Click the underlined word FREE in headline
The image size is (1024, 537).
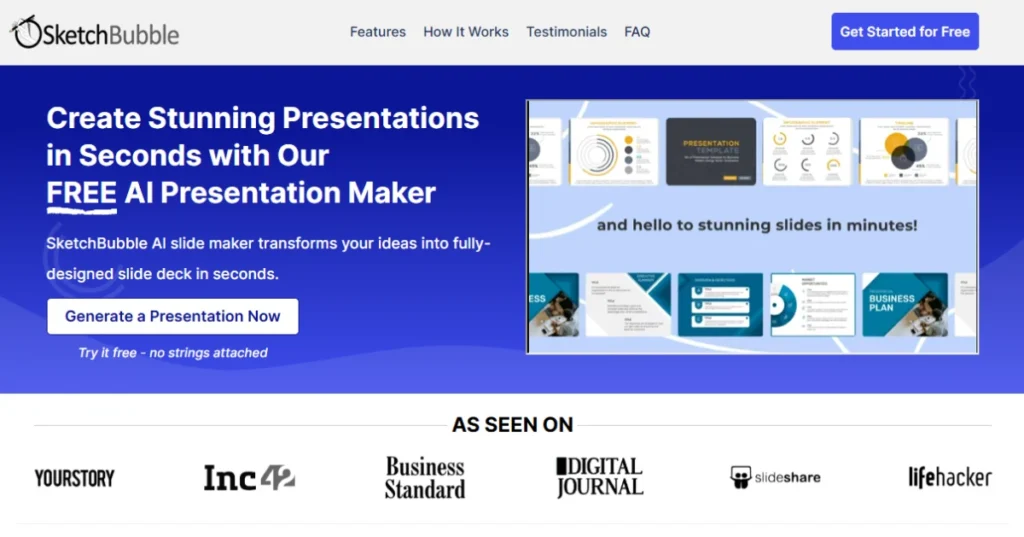coord(82,193)
